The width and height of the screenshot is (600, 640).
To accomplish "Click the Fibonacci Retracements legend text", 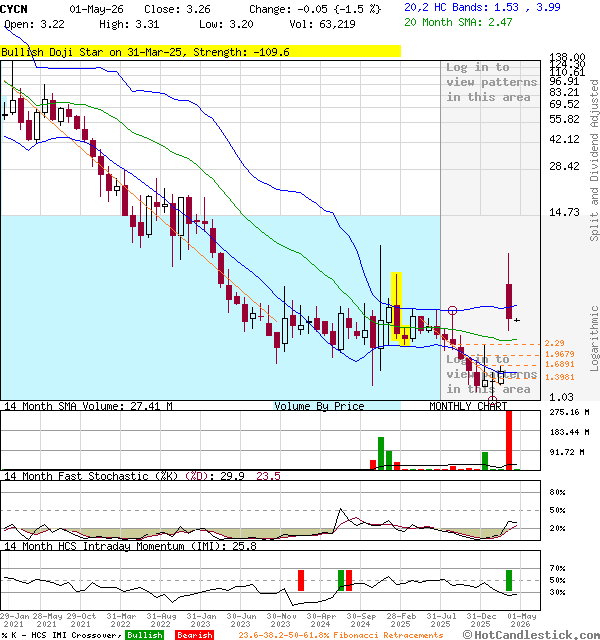I will point(341,635).
